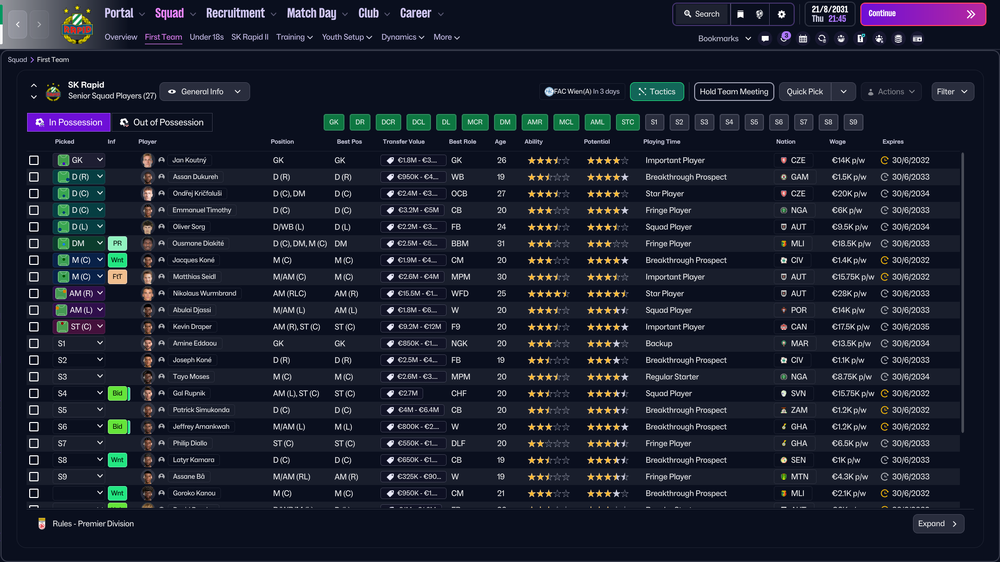Tick the checkbox for Jan Koutný
Screen dimensions: 1000x562
(x=34, y=160)
